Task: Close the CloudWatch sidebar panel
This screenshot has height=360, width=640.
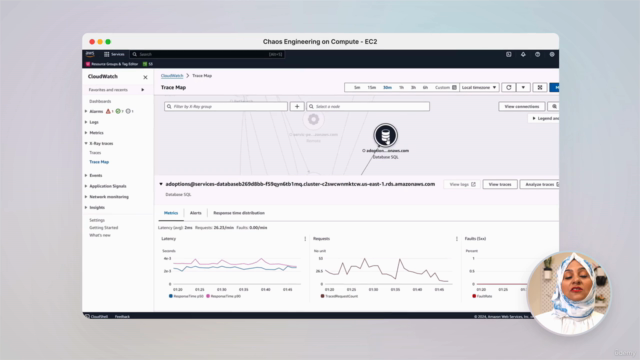Action: coord(145,77)
